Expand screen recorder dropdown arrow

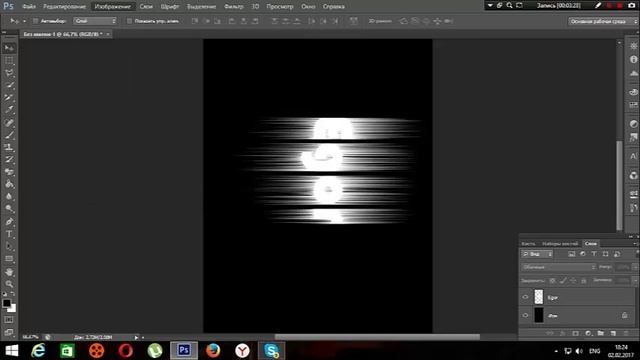[490, 5]
